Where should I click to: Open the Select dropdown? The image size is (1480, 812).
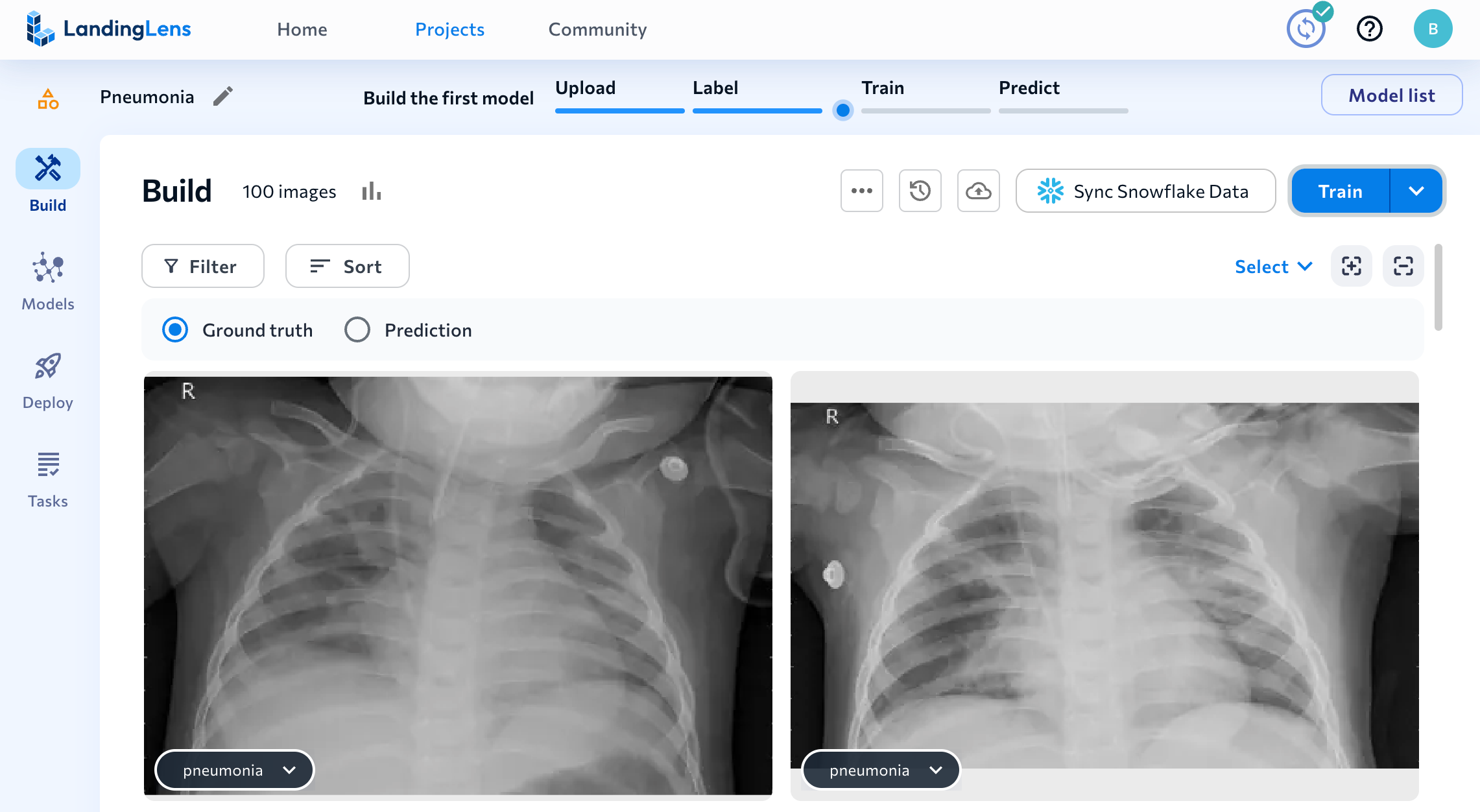1272,266
